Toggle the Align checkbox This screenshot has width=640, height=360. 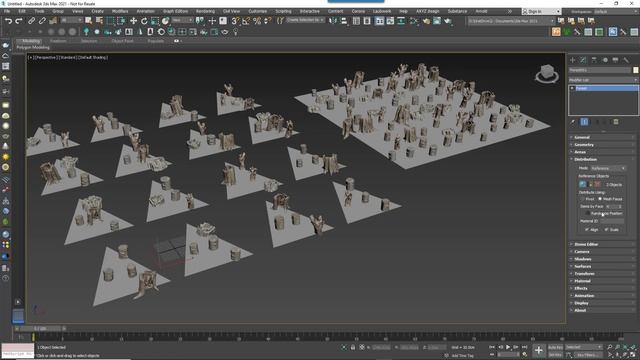tap(587, 229)
